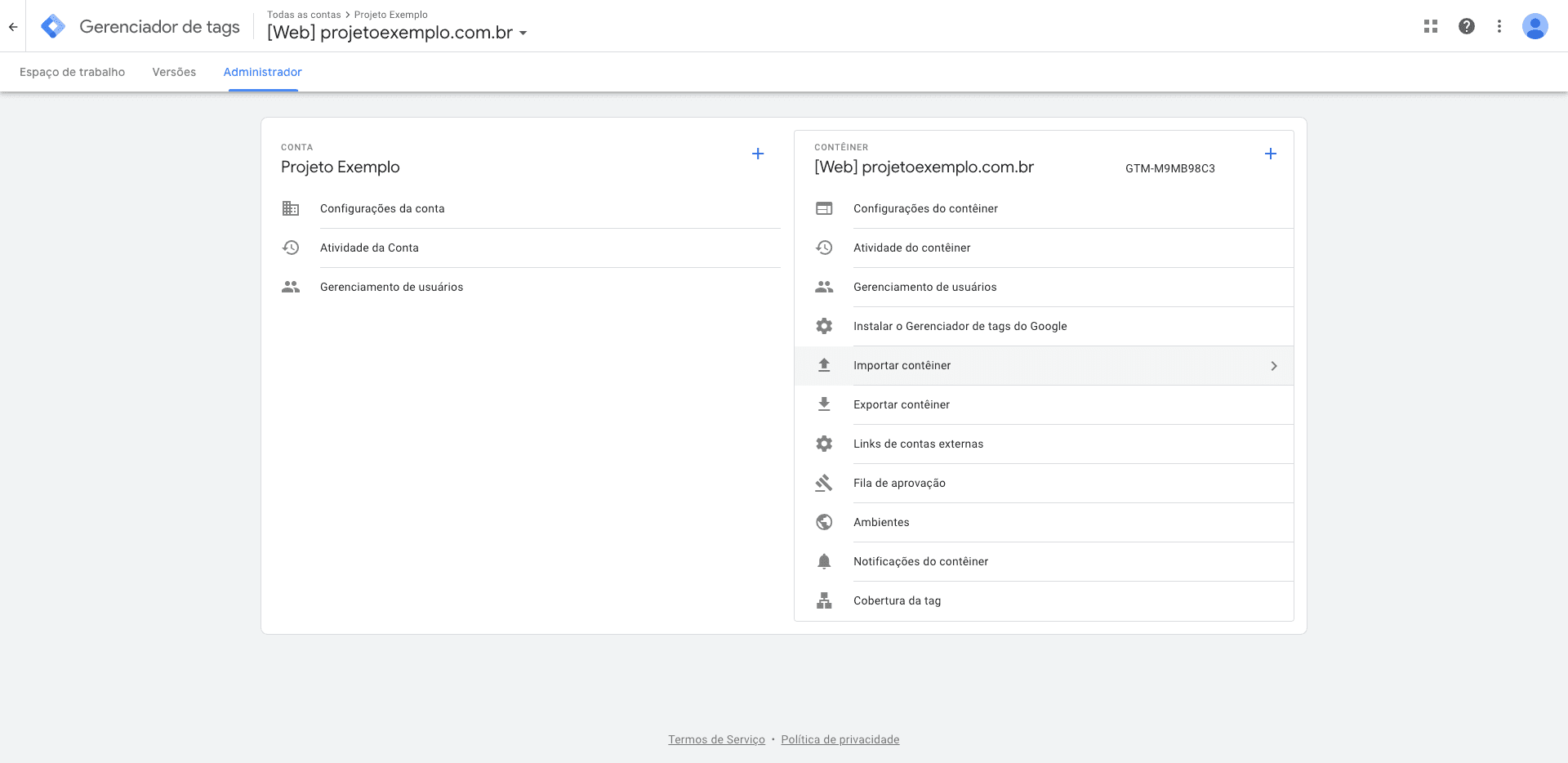1568x763 pixels.
Task: Click the building icon for account settings
Action: point(291,208)
